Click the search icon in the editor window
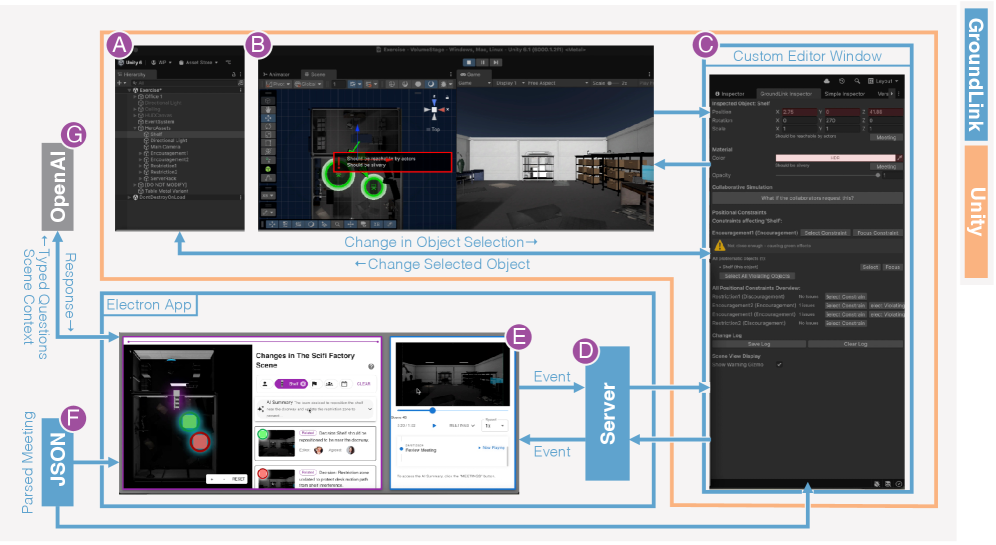The image size is (996, 545). click(x=857, y=81)
